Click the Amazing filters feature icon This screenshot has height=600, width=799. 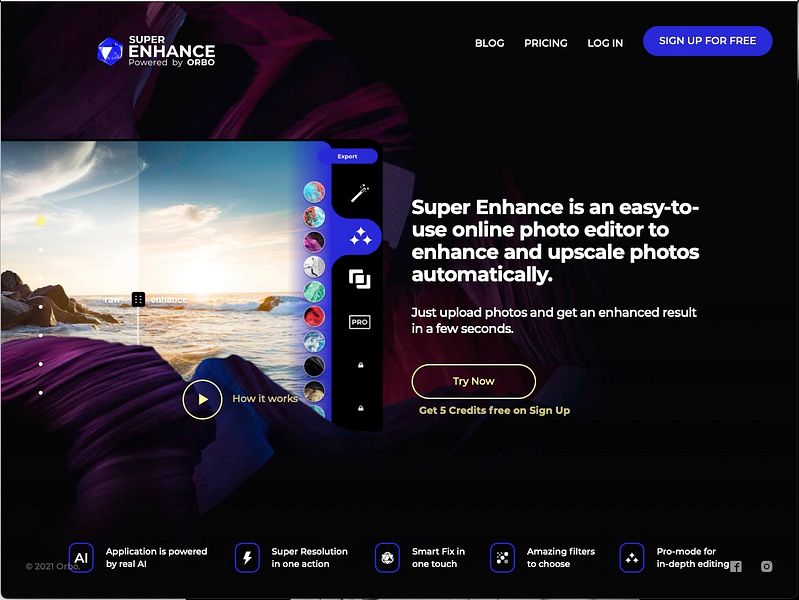[x=502, y=558]
